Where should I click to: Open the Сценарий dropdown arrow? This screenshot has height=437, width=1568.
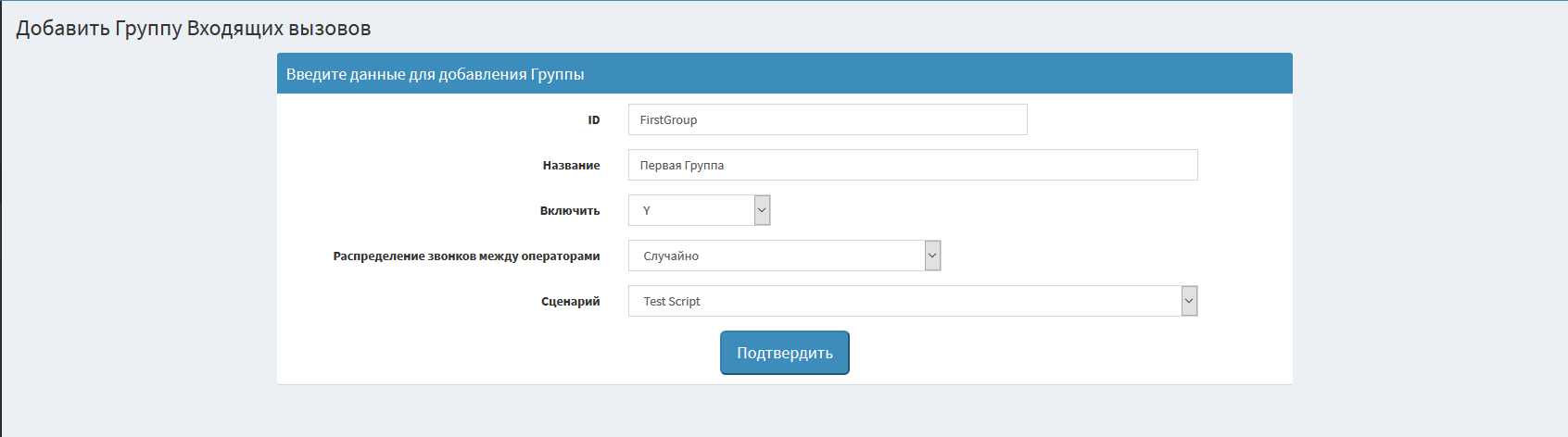point(1189,301)
